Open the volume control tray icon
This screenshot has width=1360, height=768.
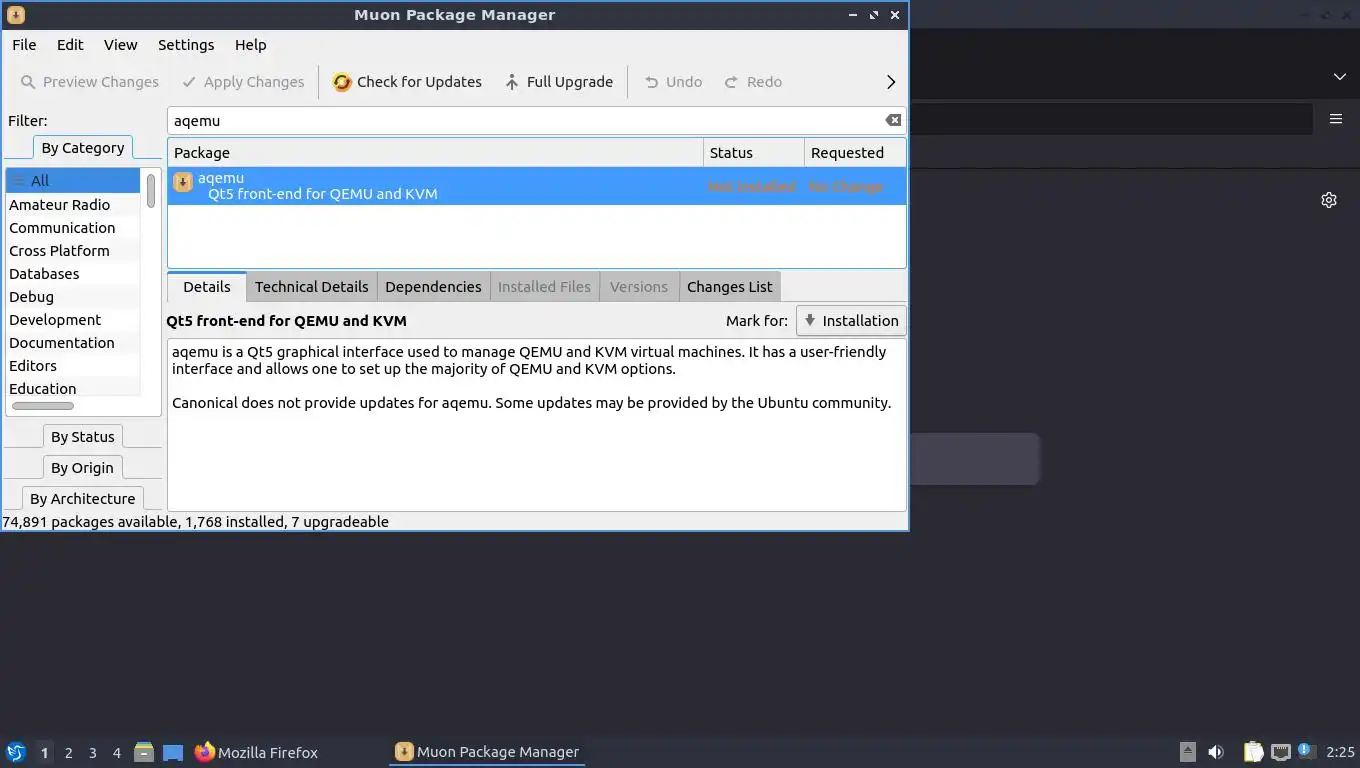pos(1216,752)
